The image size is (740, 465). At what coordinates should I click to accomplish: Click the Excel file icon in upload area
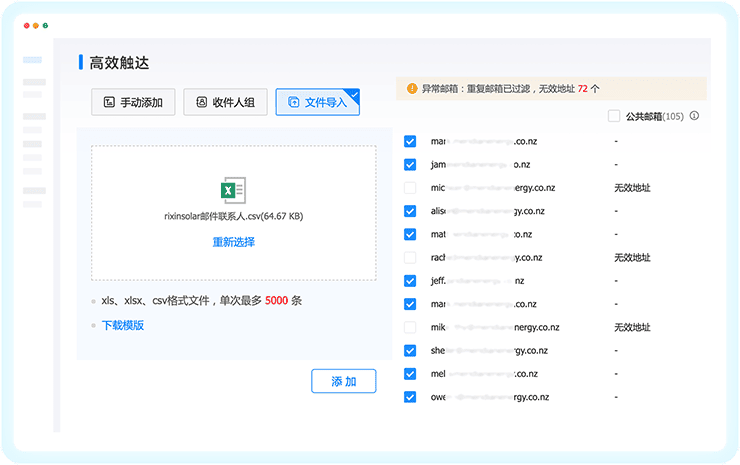[233, 190]
